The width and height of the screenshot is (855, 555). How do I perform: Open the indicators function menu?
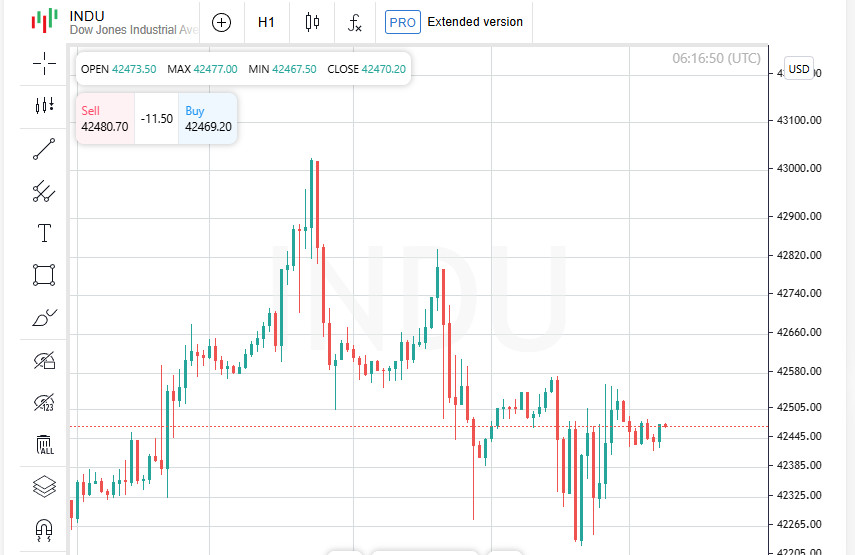pos(355,22)
